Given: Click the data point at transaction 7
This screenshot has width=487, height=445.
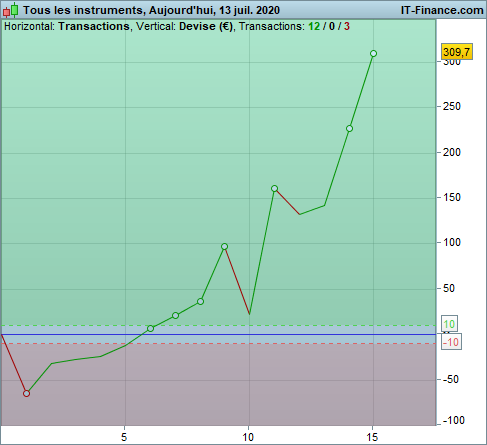Looking at the screenshot, I should pos(175,315).
